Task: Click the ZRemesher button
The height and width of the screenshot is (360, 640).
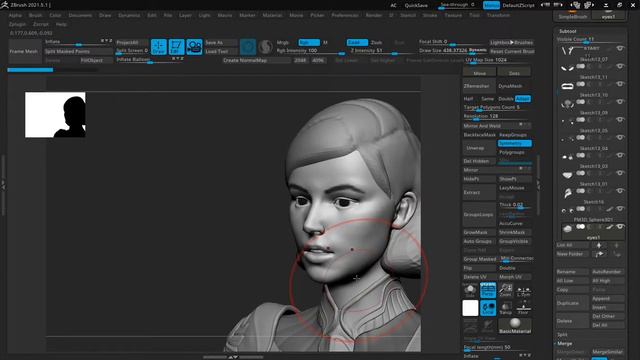Action: (x=479, y=86)
